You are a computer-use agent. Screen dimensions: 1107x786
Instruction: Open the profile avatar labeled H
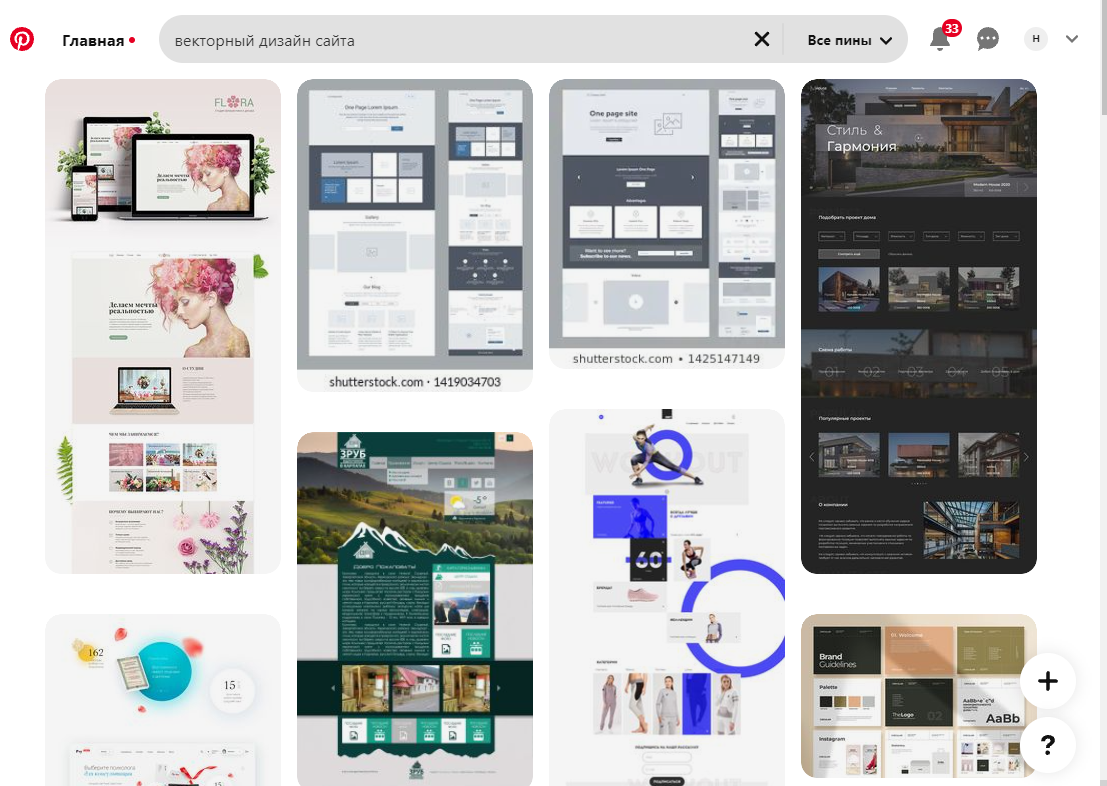click(1036, 39)
